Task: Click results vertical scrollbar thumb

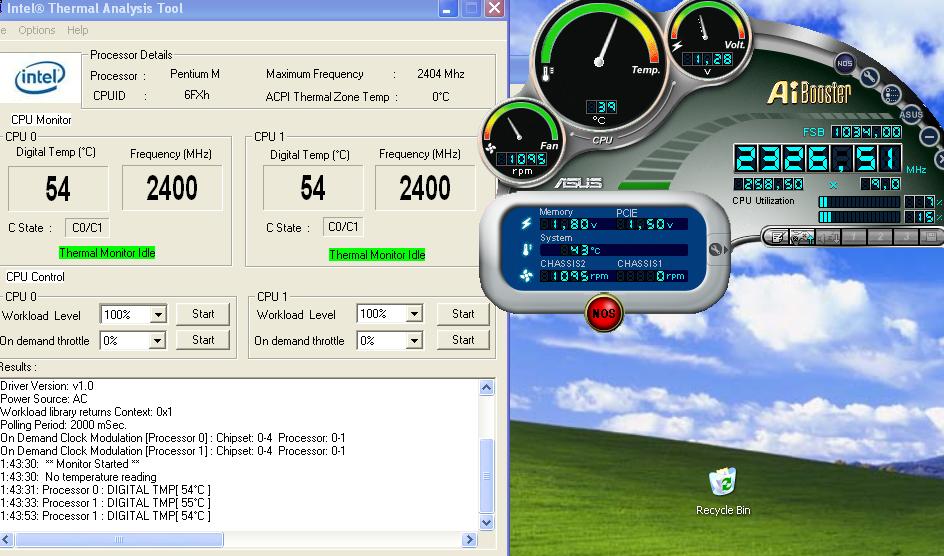Action: tap(486, 475)
